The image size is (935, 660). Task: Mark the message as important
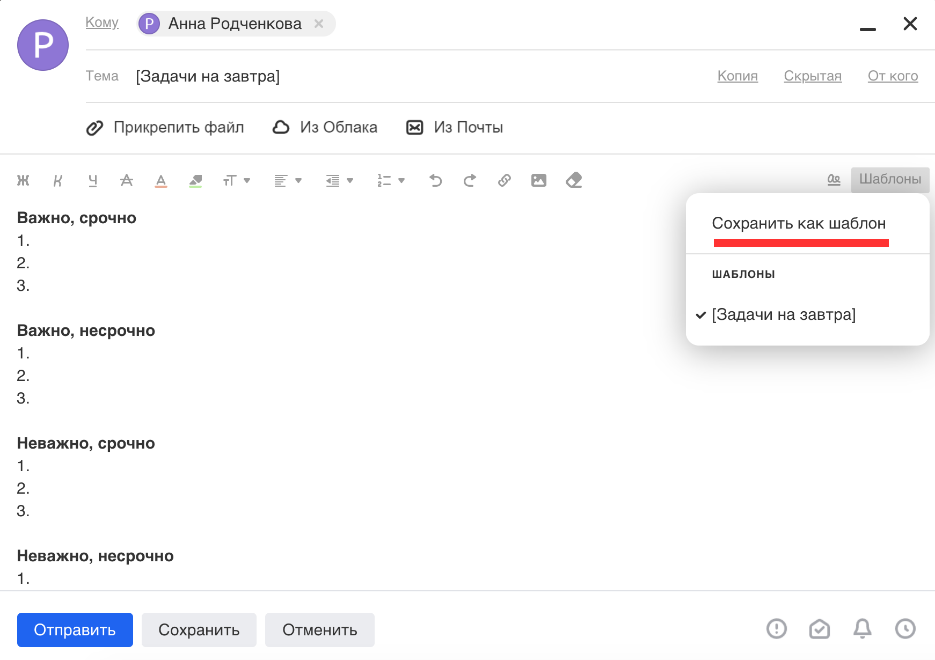tap(777, 629)
